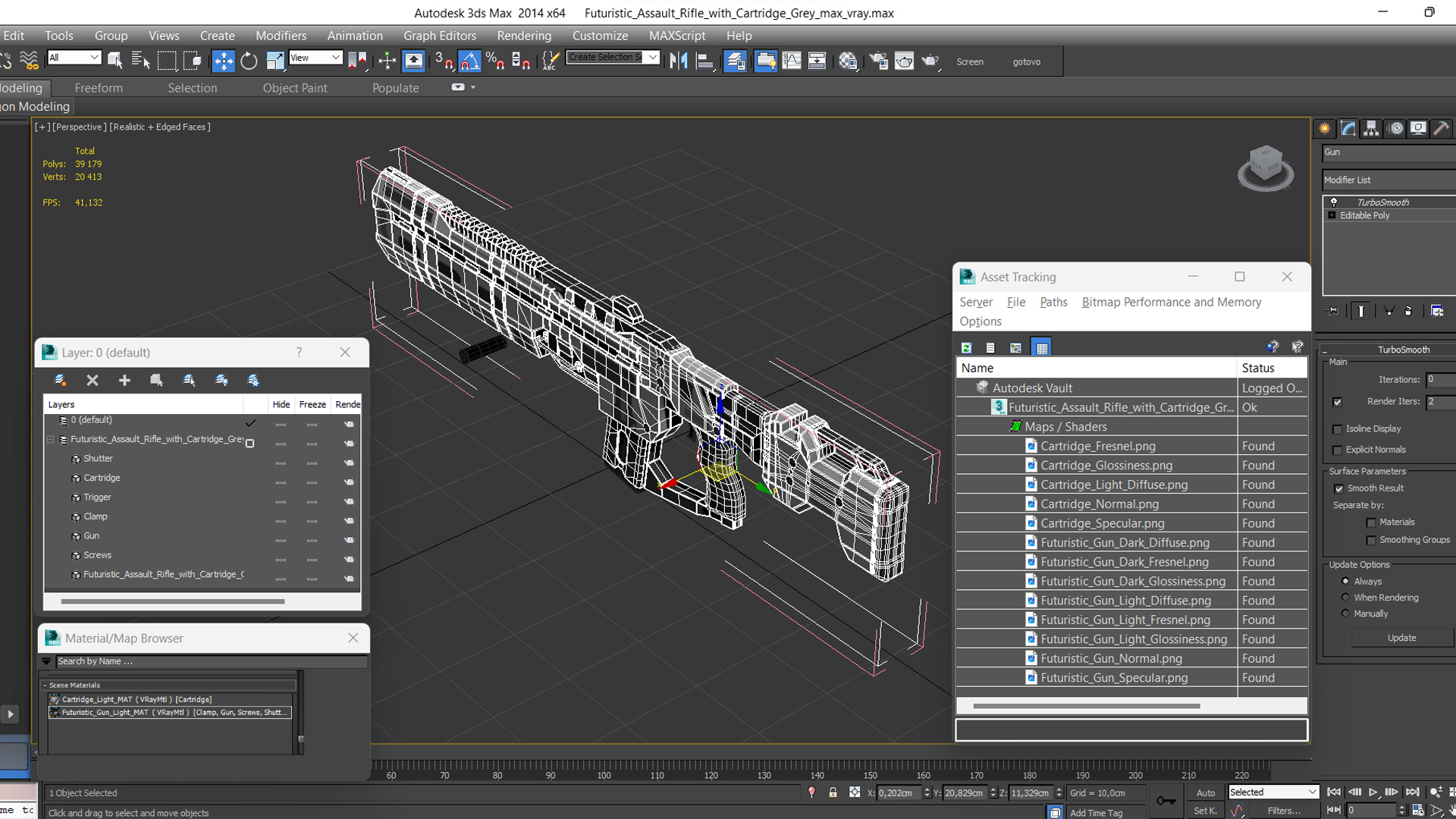This screenshot has height=819, width=1456.
Task: Click Render Production teapot icon
Action: tap(930, 61)
